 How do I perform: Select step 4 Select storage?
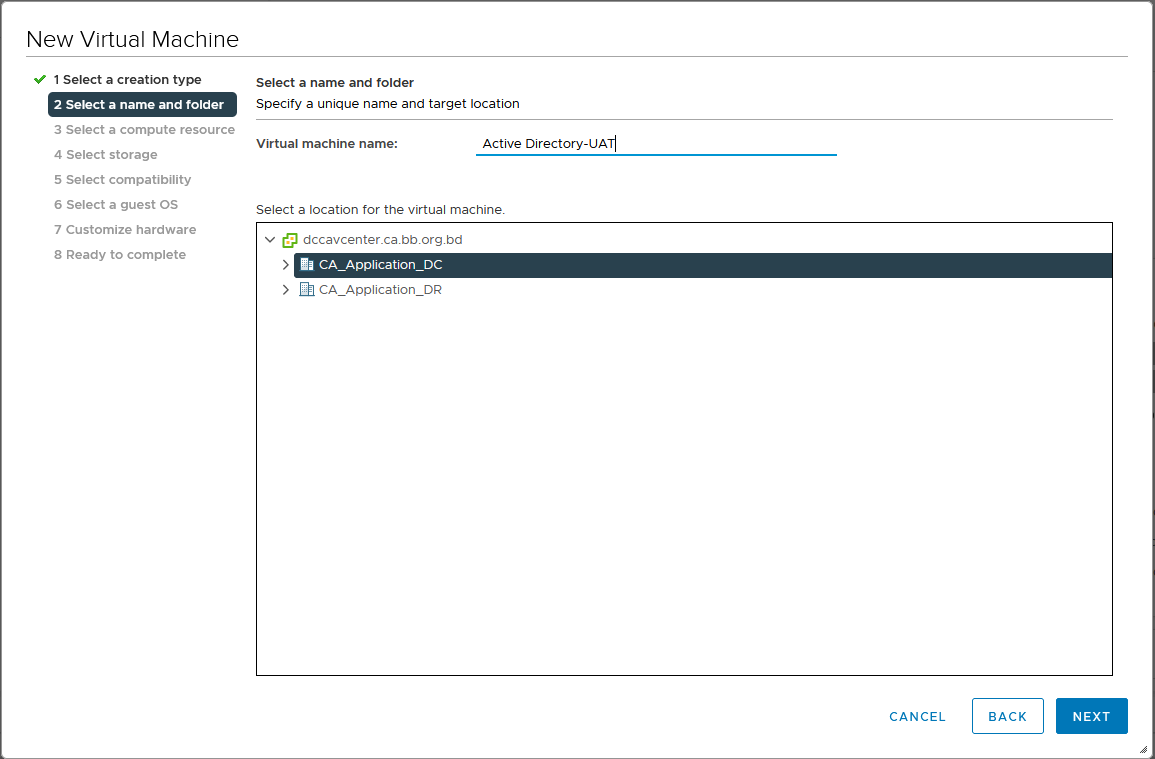coord(105,155)
